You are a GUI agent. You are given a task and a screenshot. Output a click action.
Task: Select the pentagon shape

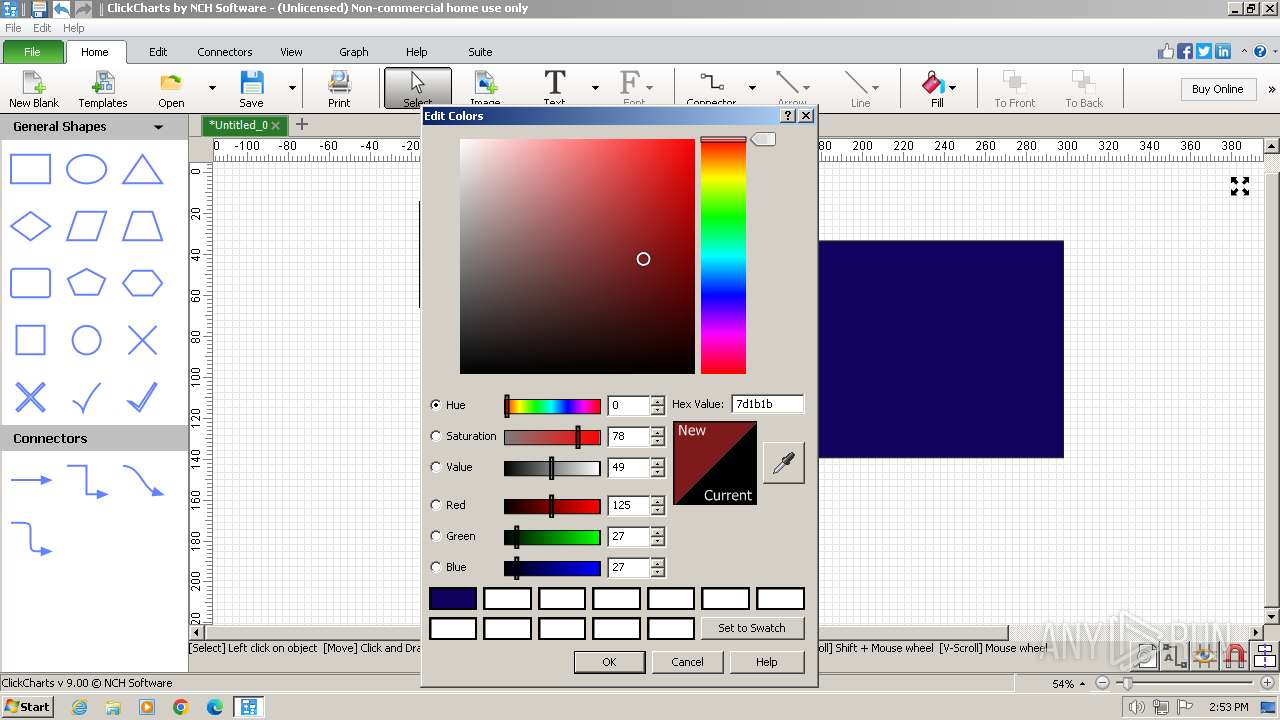point(86,283)
